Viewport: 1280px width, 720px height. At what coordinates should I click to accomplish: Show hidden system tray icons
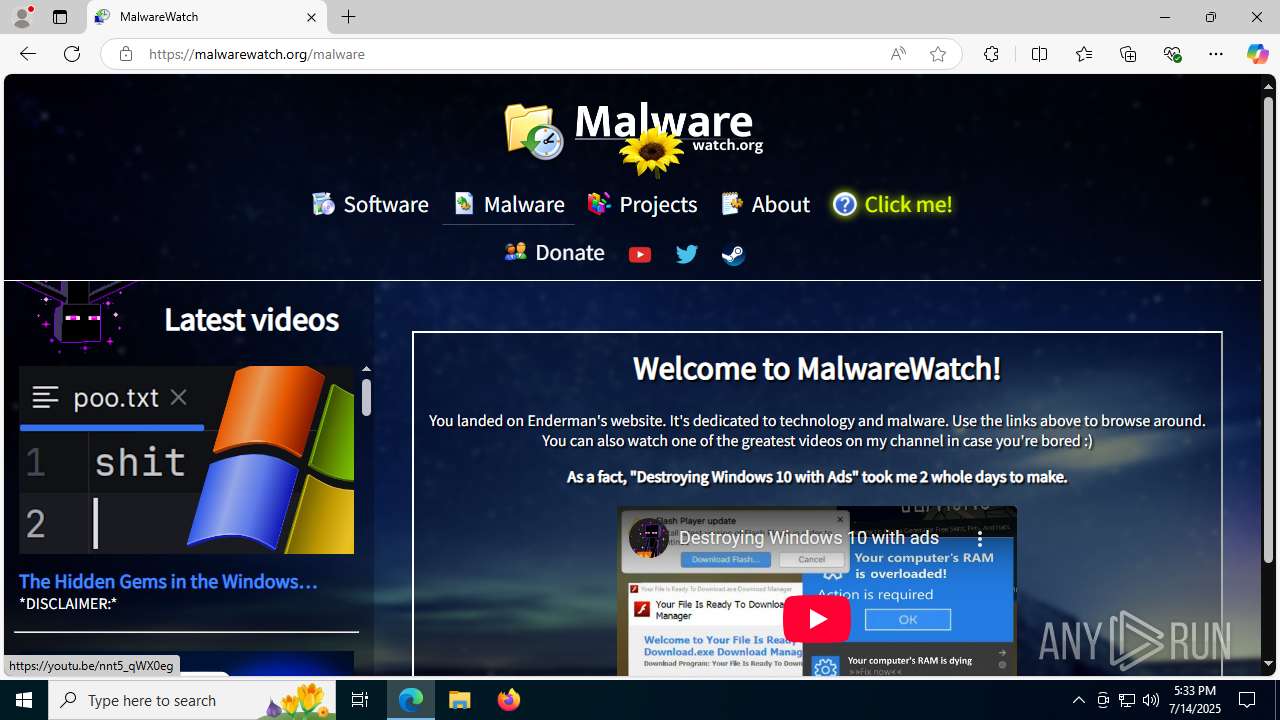[x=1078, y=700]
